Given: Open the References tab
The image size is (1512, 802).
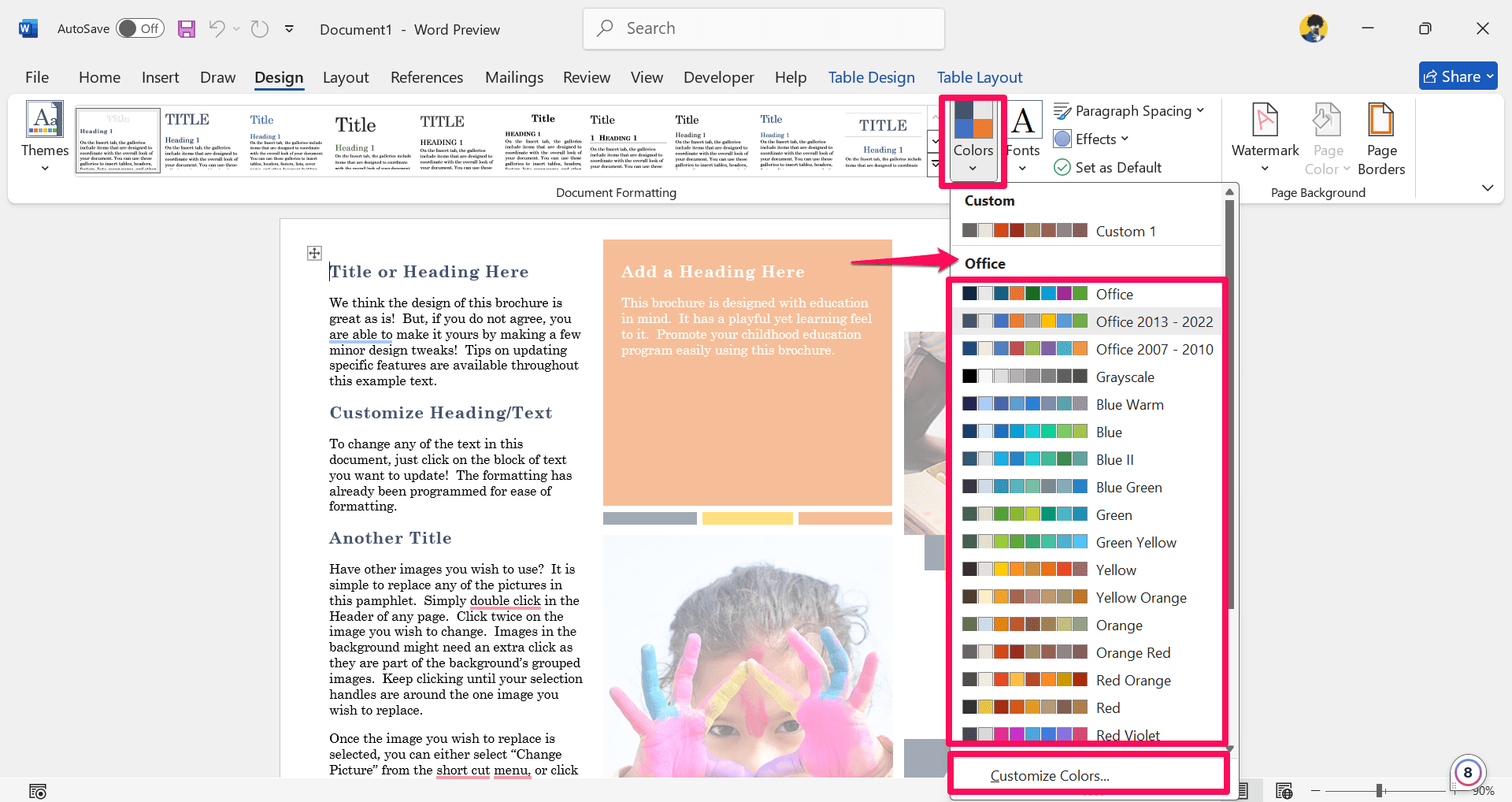Looking at the screenshot, I should [x=427, y=77].
